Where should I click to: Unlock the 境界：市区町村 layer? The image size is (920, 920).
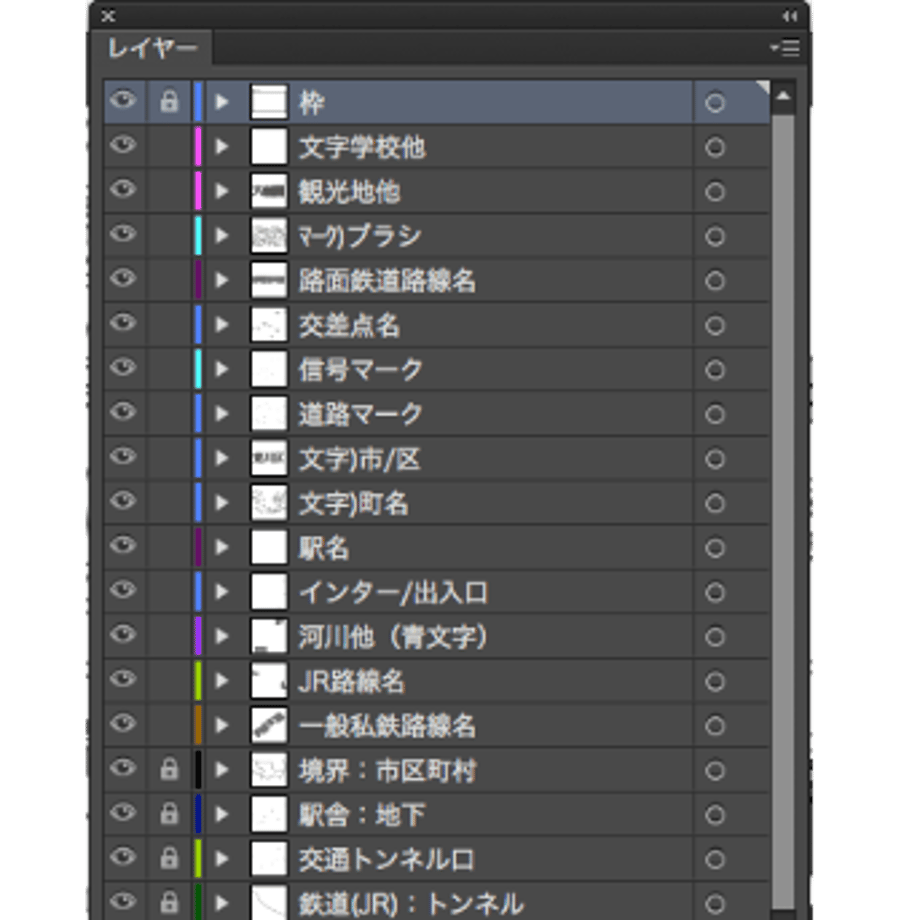(169, 769)
